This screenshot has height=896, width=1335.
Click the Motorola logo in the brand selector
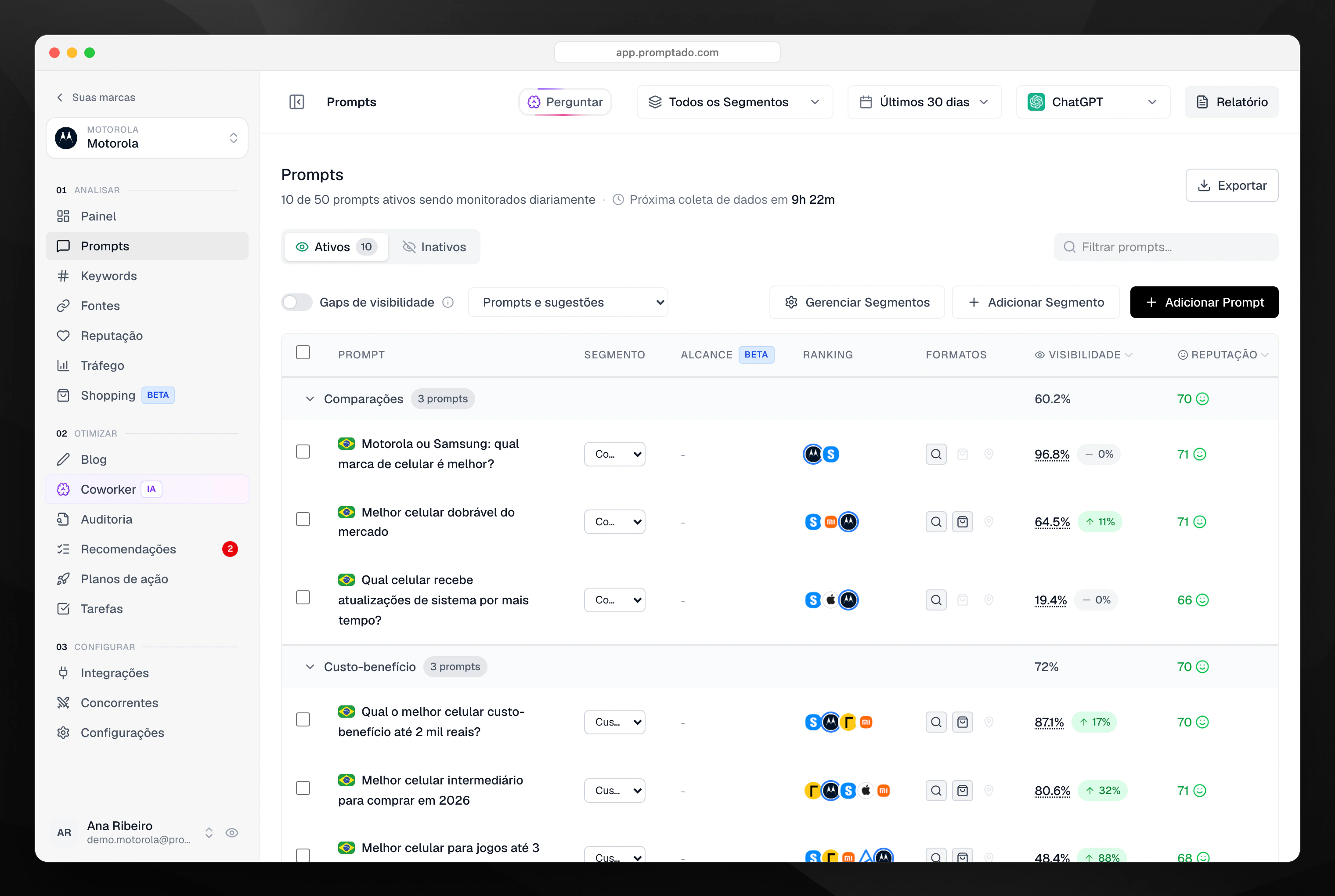coord(66,138)
